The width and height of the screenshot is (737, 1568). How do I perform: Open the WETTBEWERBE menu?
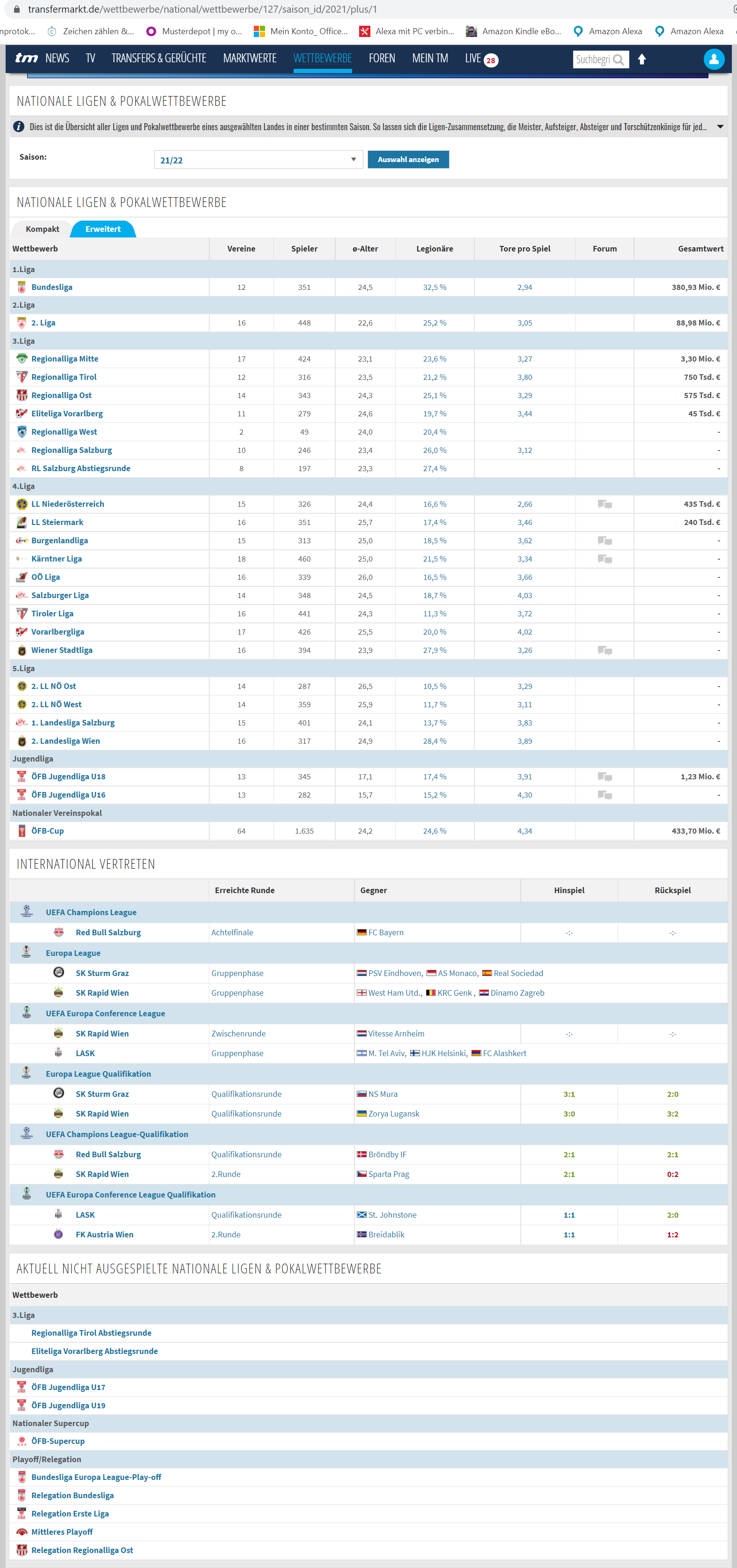click(x=323, y=59)
